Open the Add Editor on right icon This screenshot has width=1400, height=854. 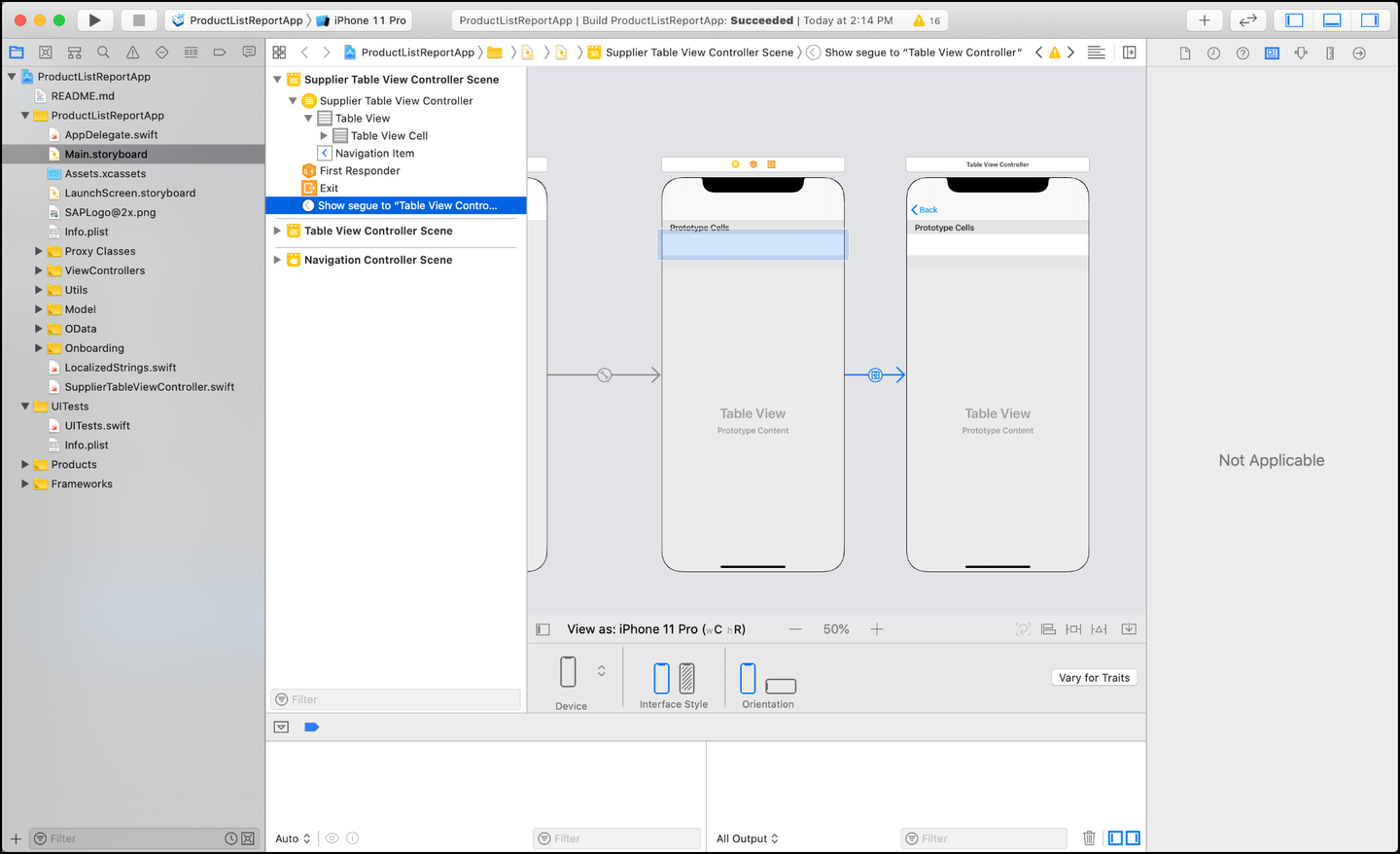pos(1130,53)
